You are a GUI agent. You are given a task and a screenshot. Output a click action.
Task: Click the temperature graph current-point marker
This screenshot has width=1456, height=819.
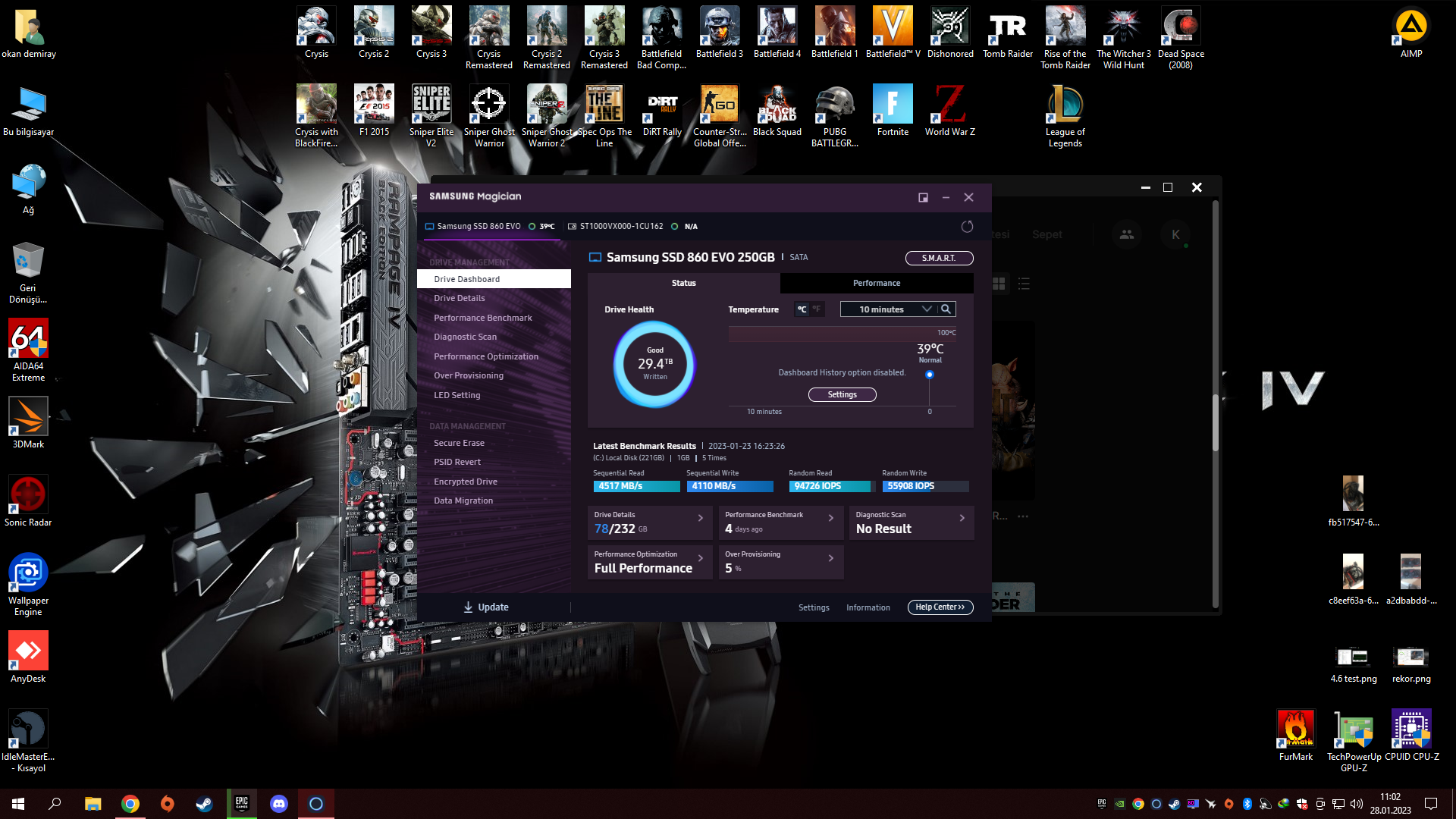(x=929, y=375)
